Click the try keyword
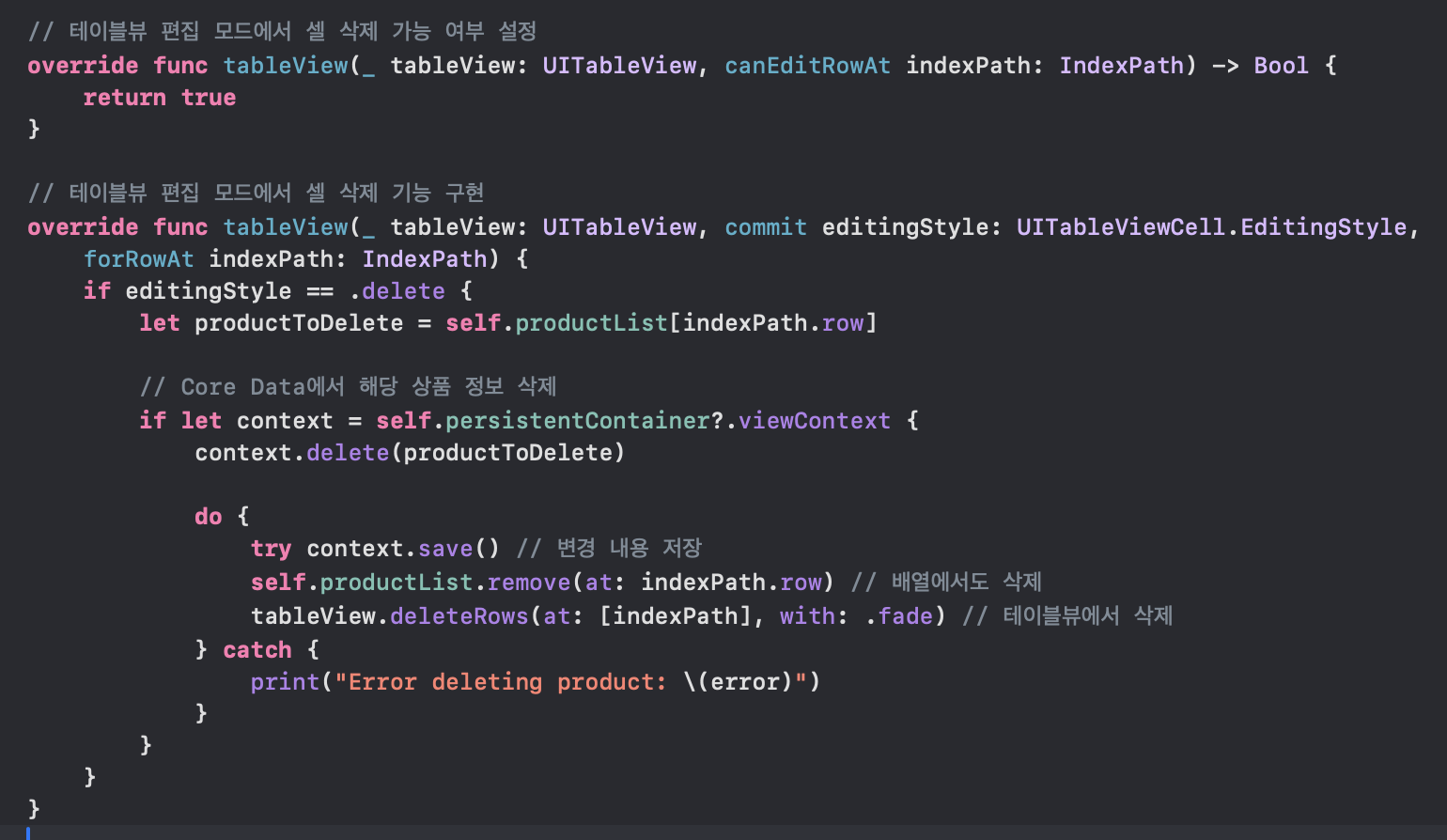 [271, 549]
